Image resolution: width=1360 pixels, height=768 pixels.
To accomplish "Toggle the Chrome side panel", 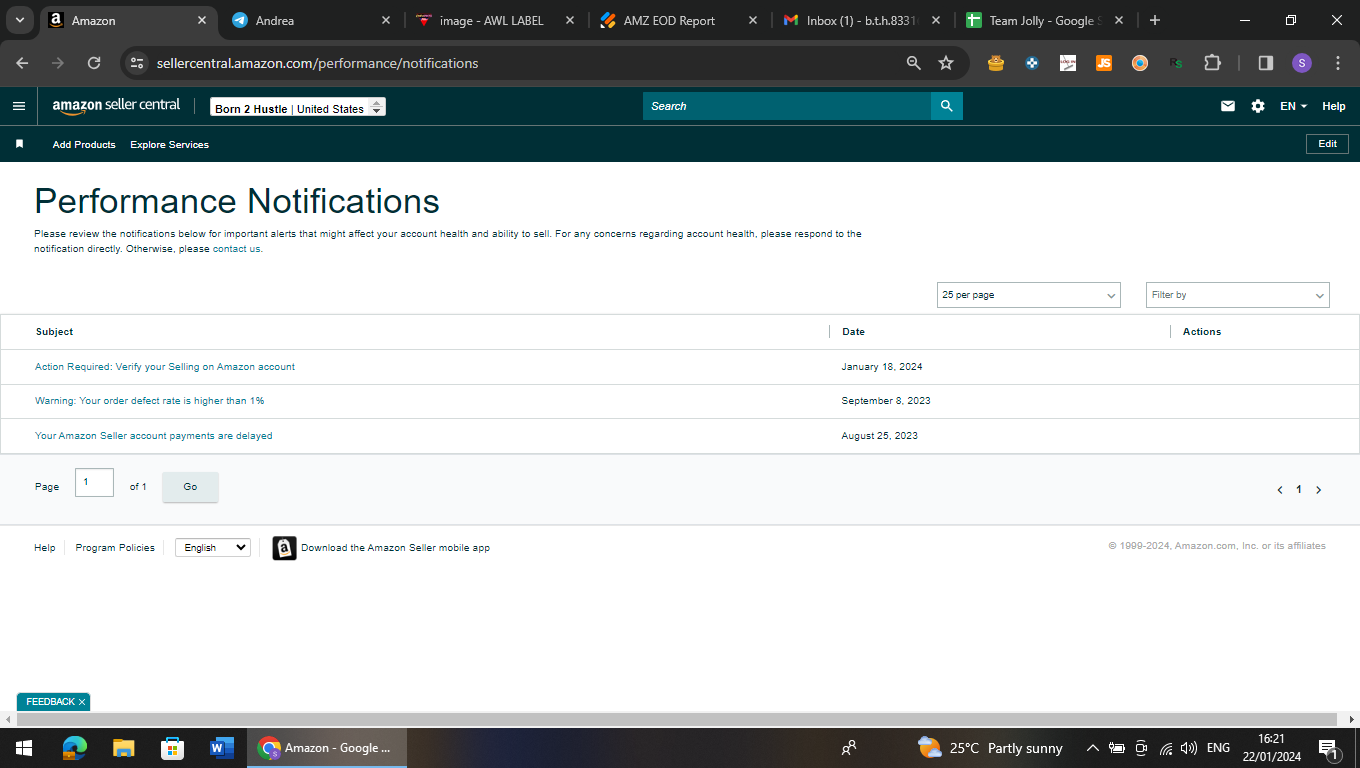I will [x=1266, y=63].
